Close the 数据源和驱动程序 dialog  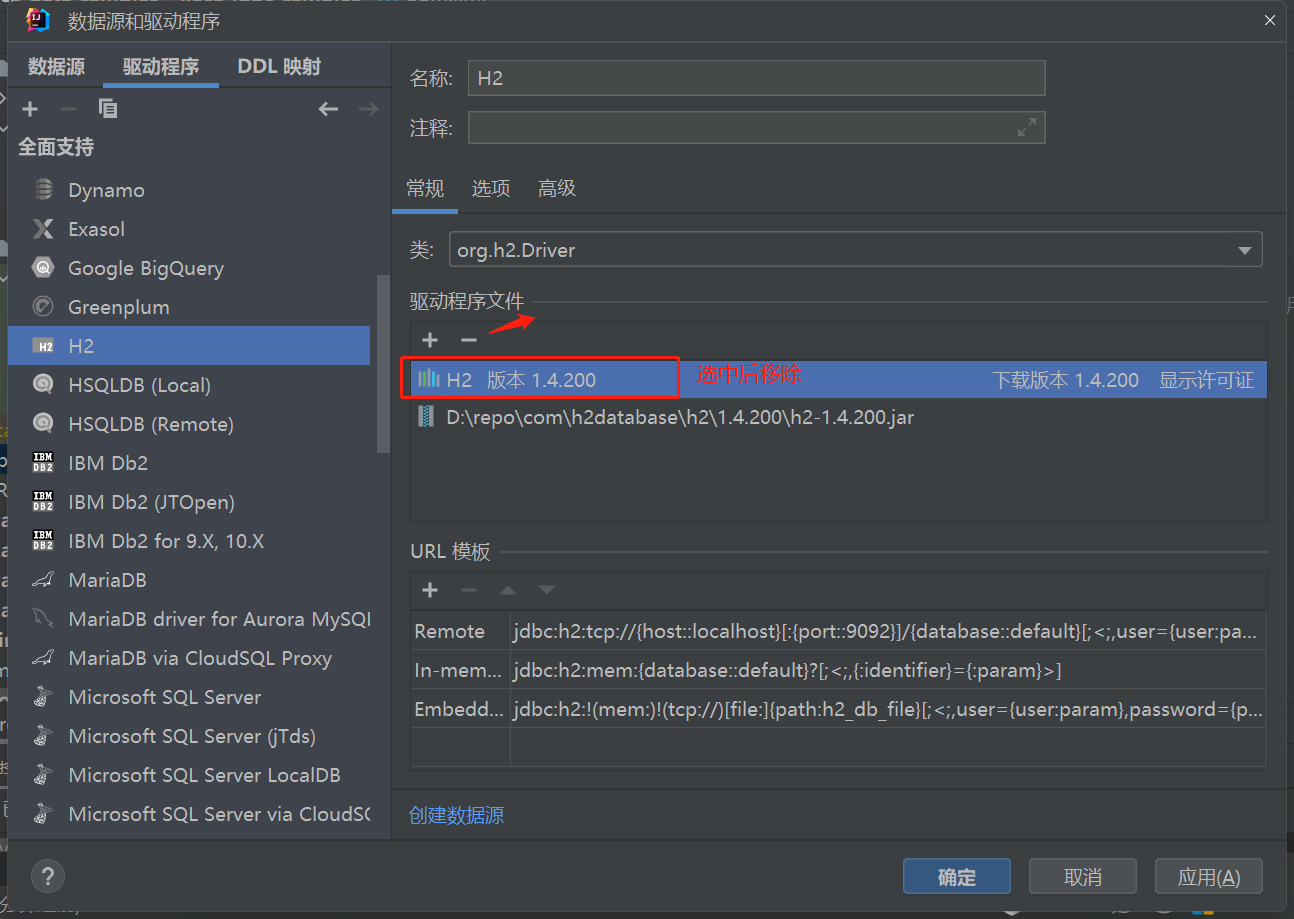(x=1269, y=20)
